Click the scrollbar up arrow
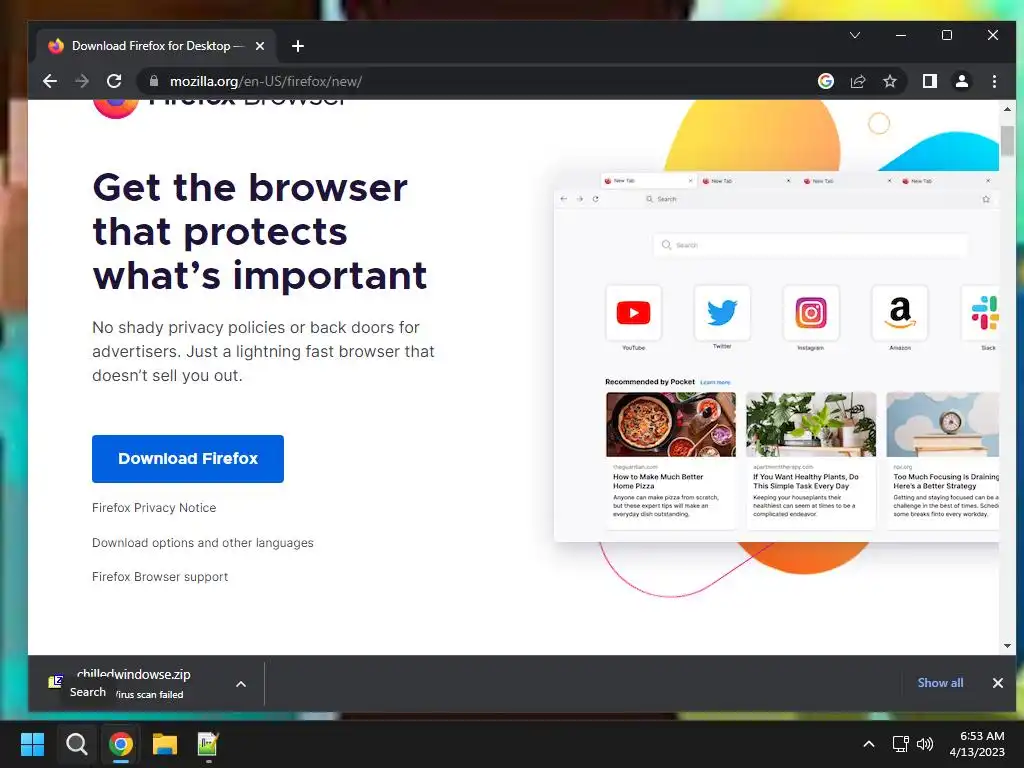 pyautogui.click(x=1007, y=109)
